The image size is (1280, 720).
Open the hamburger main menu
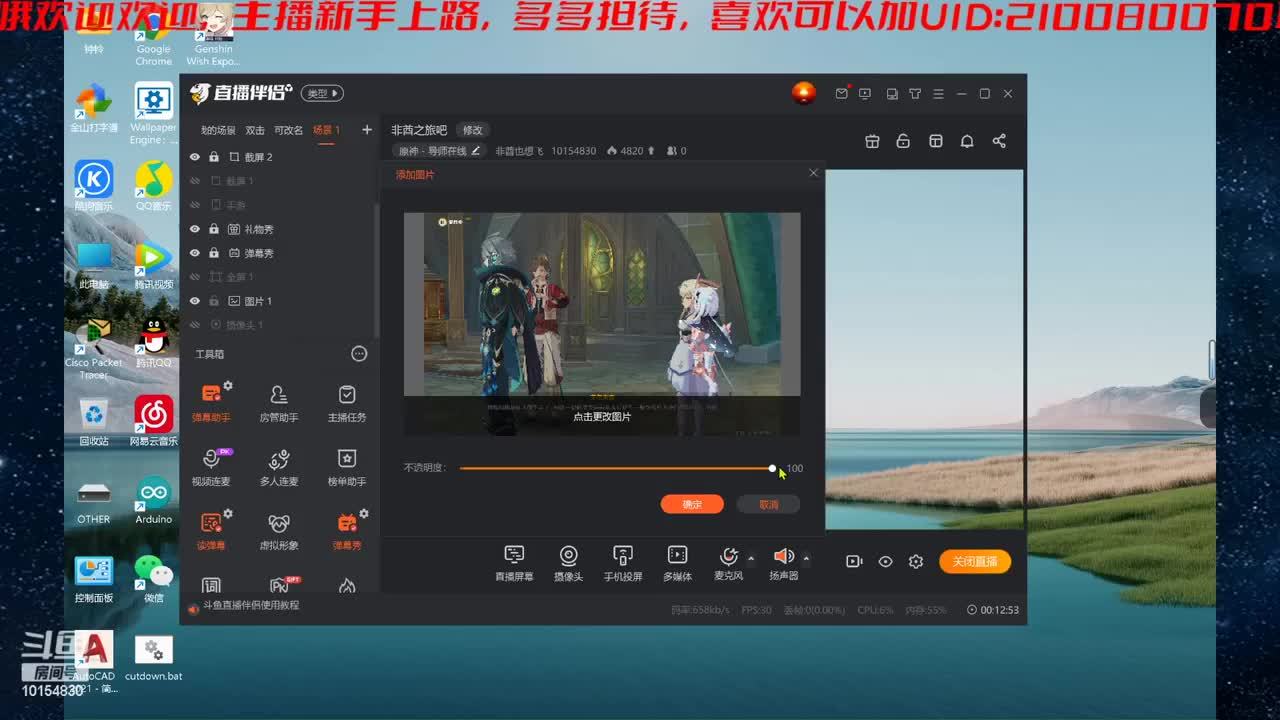[x=938, y=94]
